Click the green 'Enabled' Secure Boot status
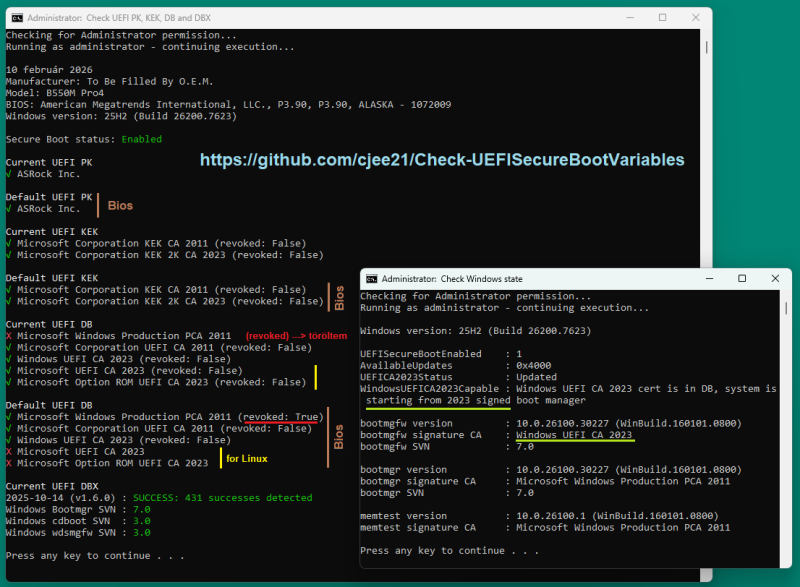800x587 pixels. [x=141, y=139]
